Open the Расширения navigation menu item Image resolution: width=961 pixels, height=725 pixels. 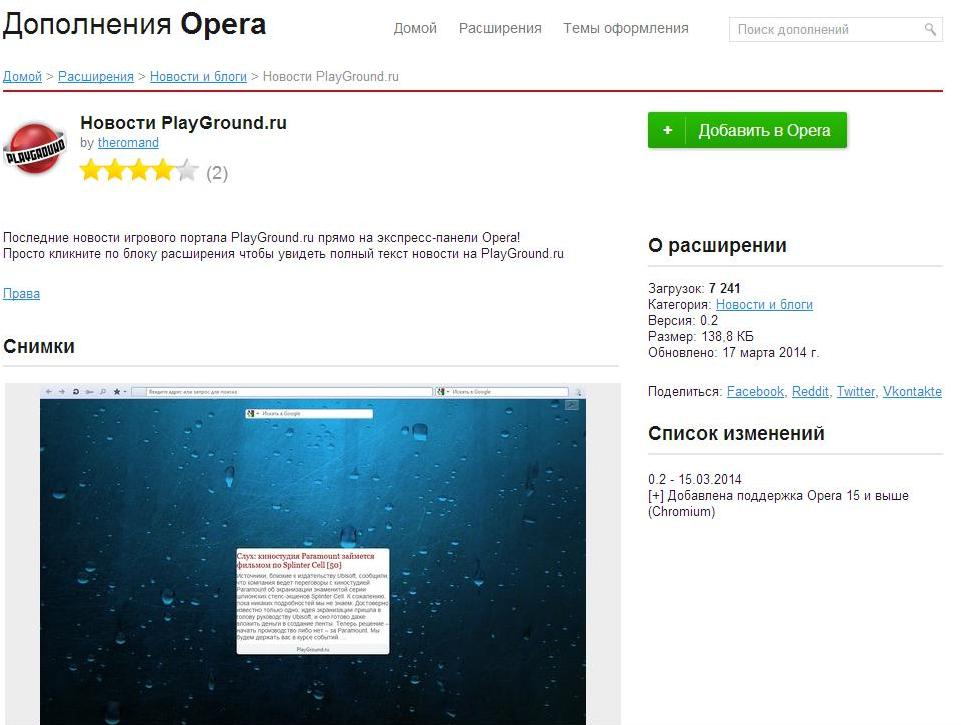(x=500, y=28)
